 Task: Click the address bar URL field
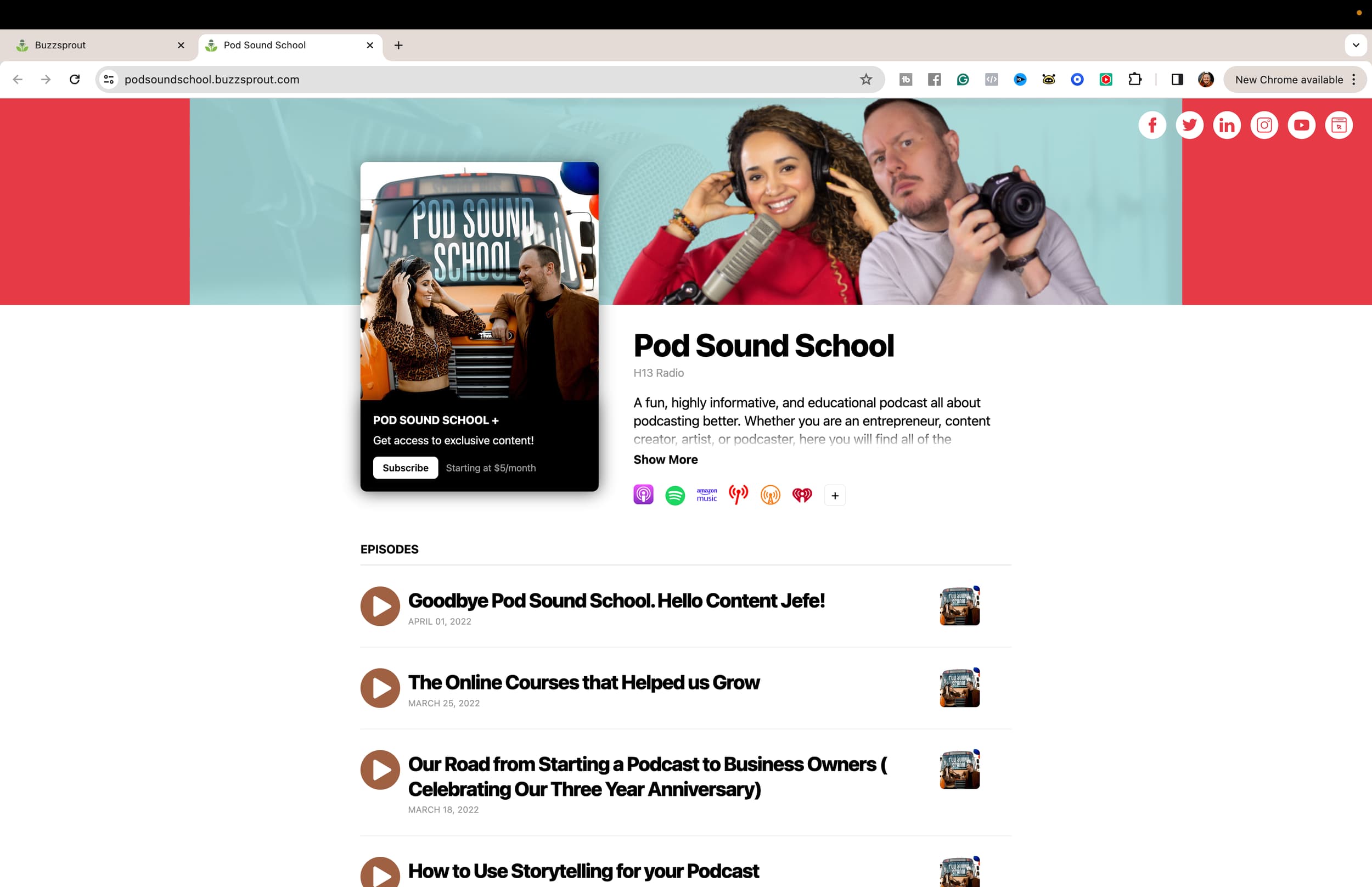point(490,80)
